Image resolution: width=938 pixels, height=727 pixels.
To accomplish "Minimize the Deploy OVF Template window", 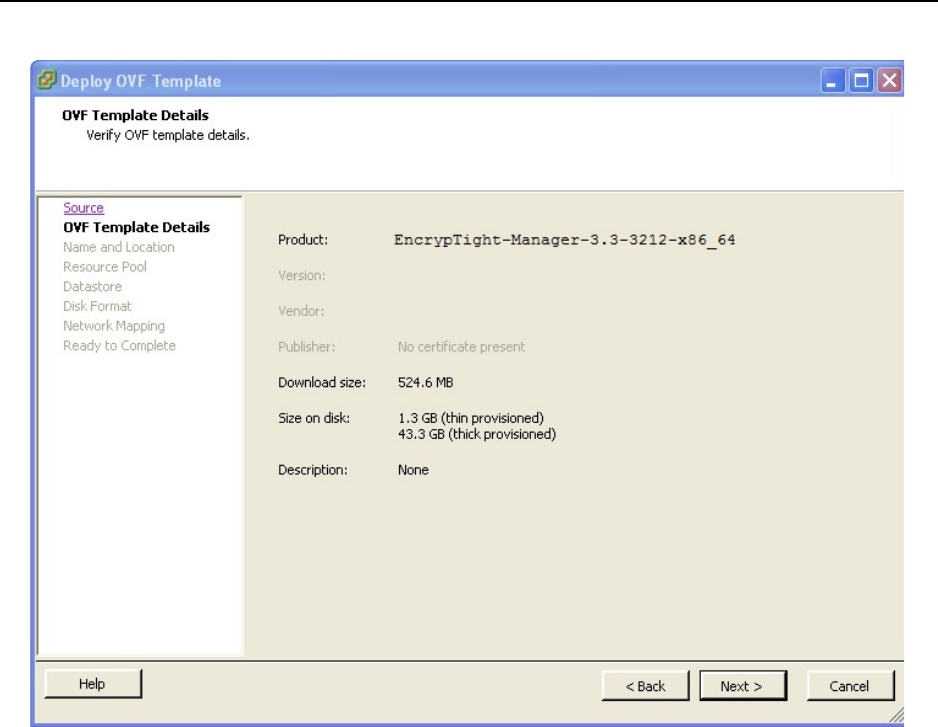I will click(835, 81).
